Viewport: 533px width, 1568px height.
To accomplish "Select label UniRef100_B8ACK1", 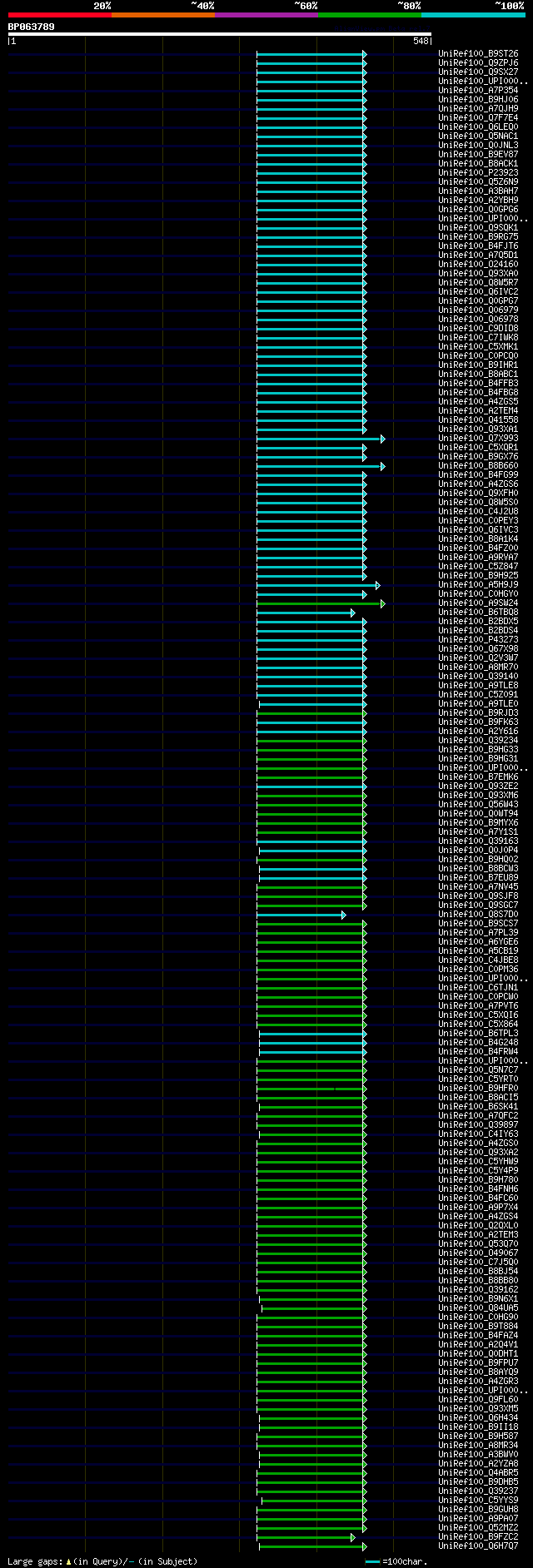I will pos(478,164).
